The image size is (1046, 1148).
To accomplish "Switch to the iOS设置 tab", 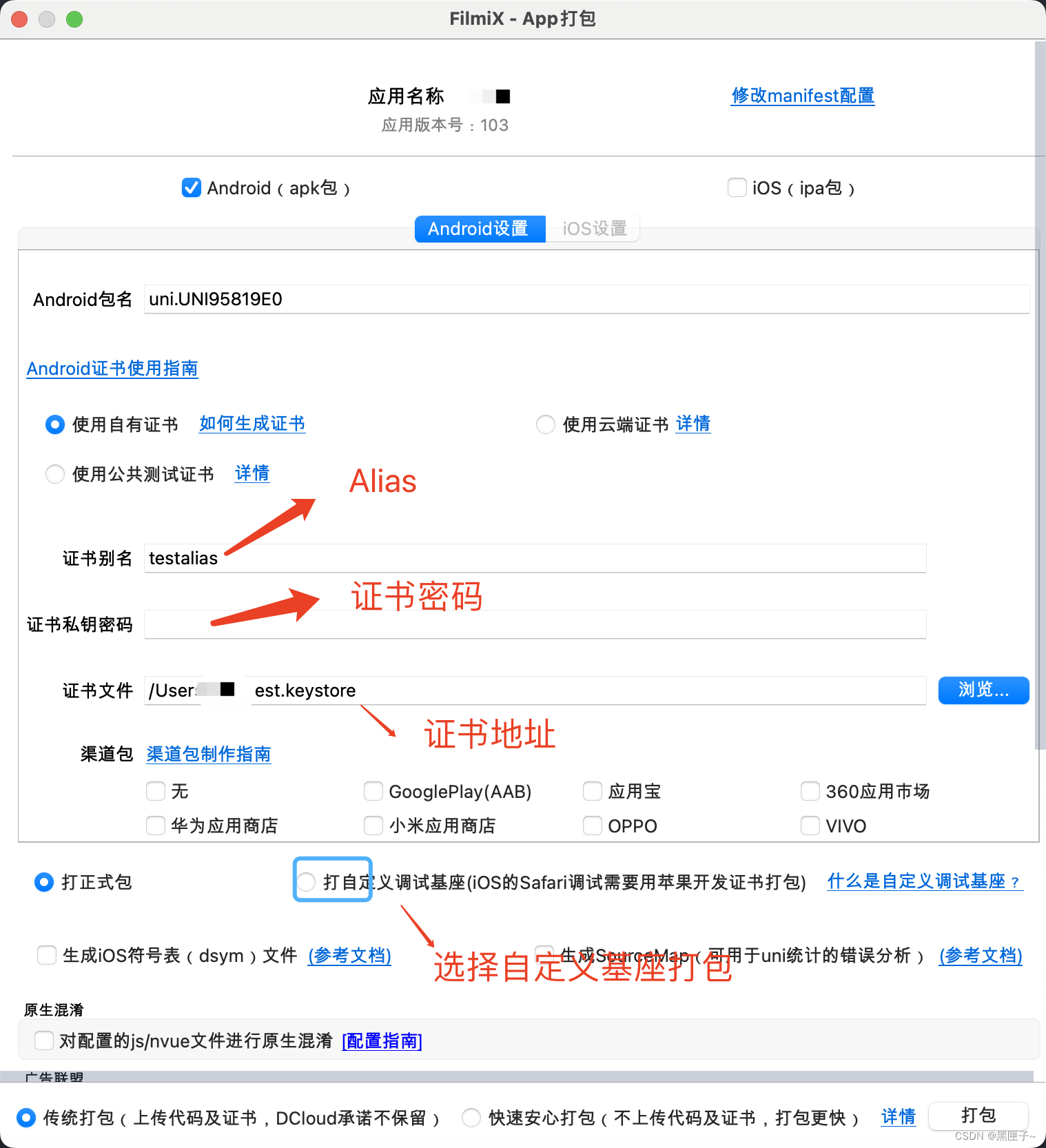I will [x=594, y=229].
